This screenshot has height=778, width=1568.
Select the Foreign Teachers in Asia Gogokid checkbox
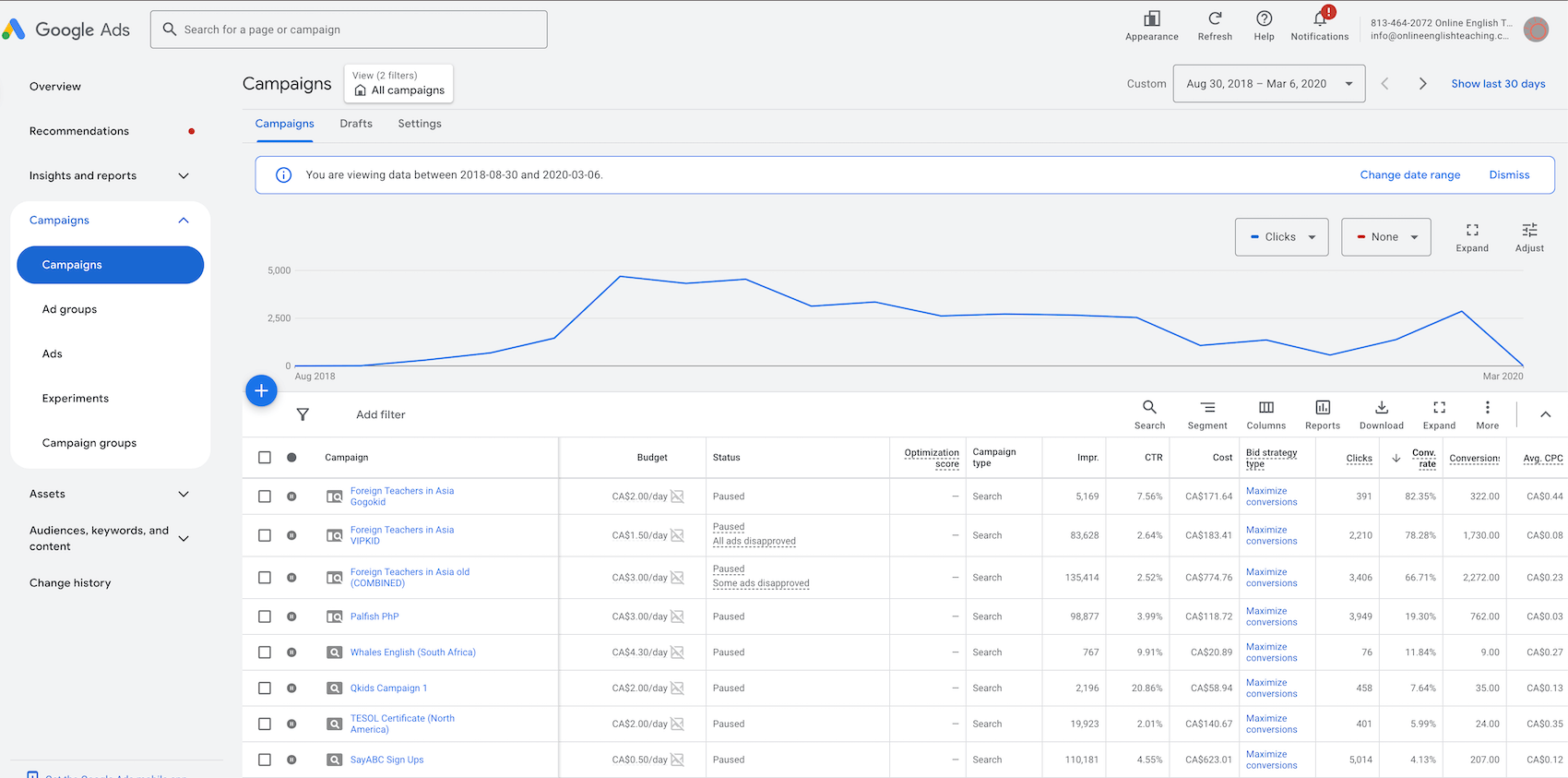tap(265, 497)
